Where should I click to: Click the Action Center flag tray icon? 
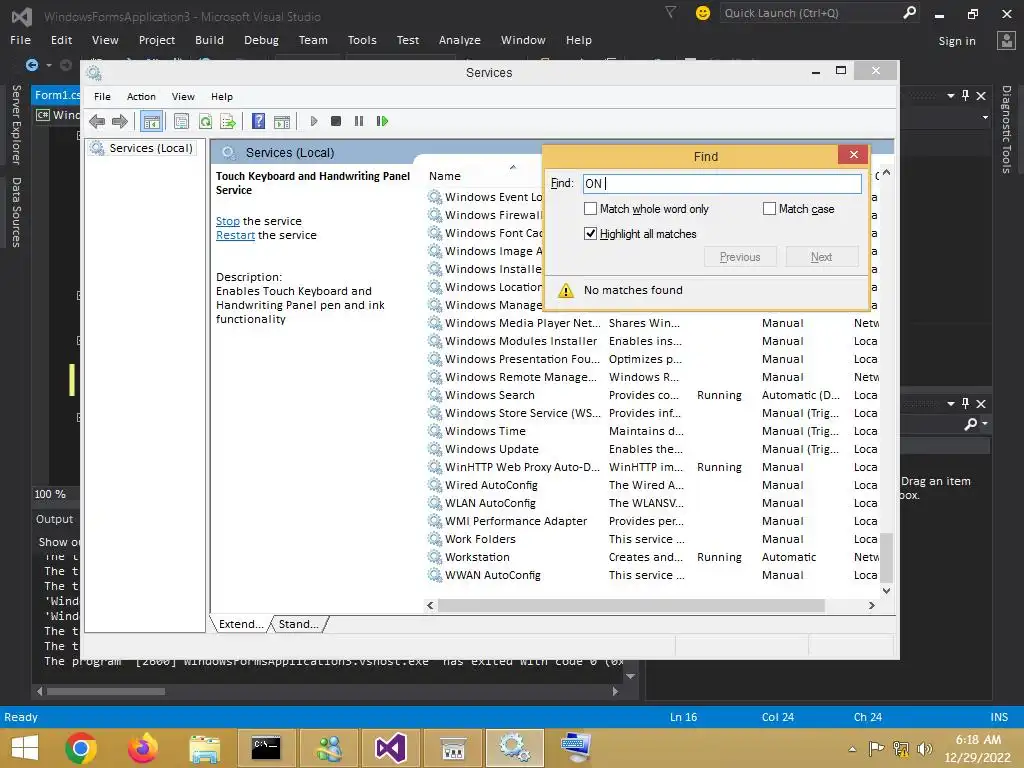[876, 749]
